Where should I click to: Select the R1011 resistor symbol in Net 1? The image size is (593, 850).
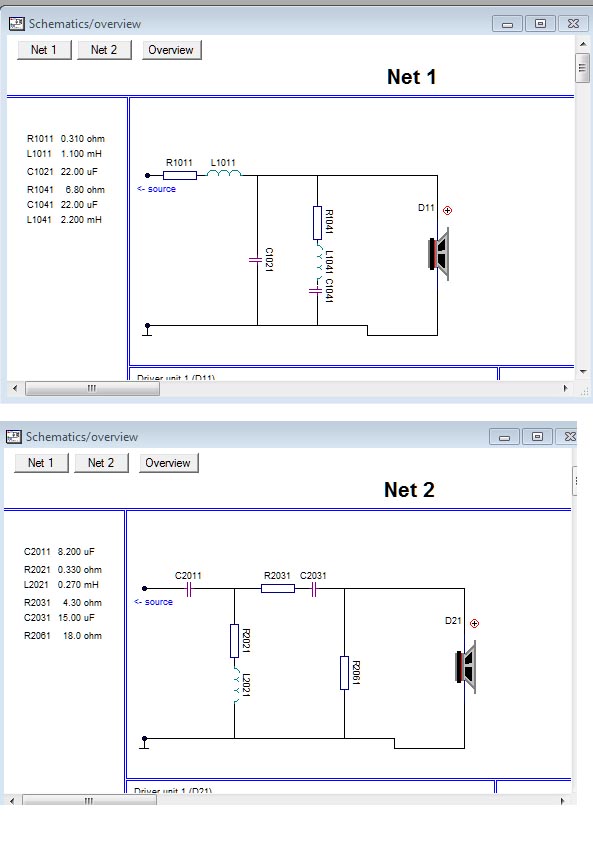tap(180, 175)
